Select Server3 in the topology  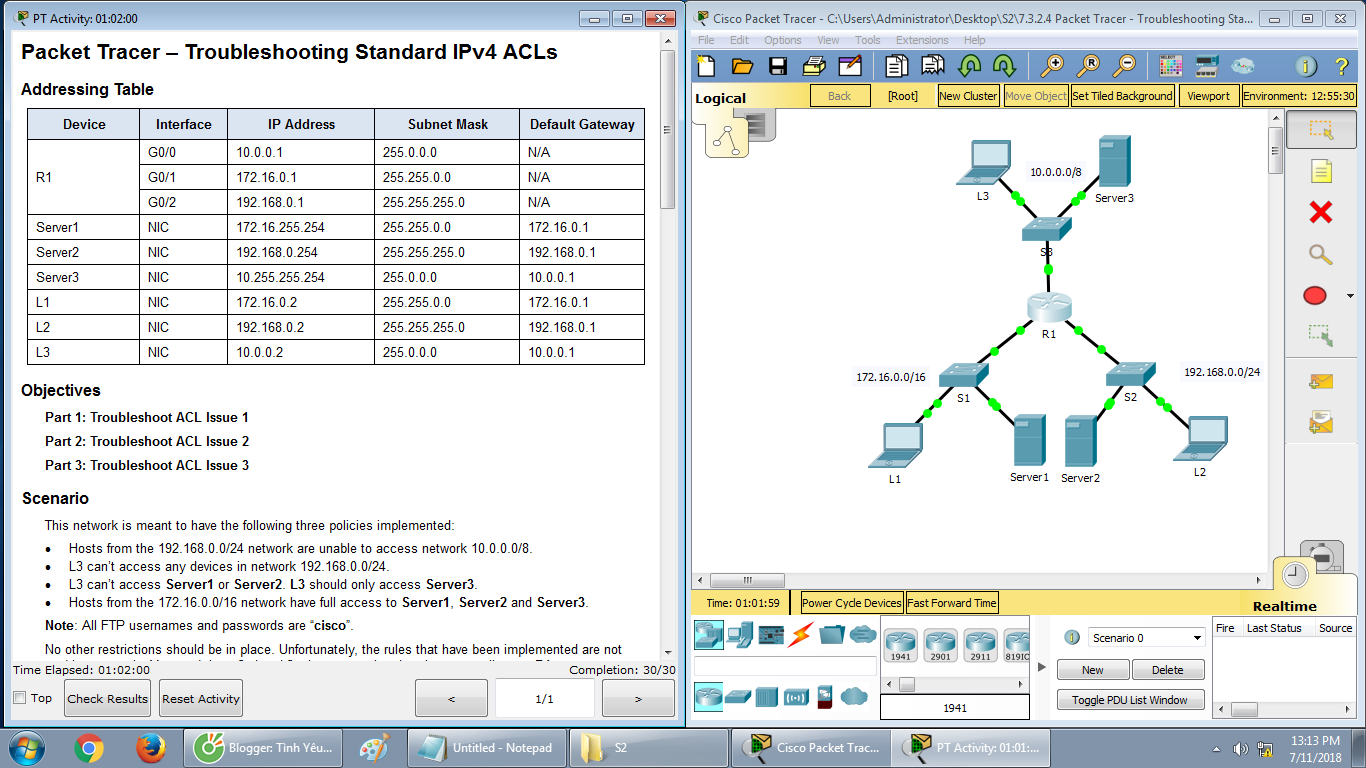(1114, 163)
